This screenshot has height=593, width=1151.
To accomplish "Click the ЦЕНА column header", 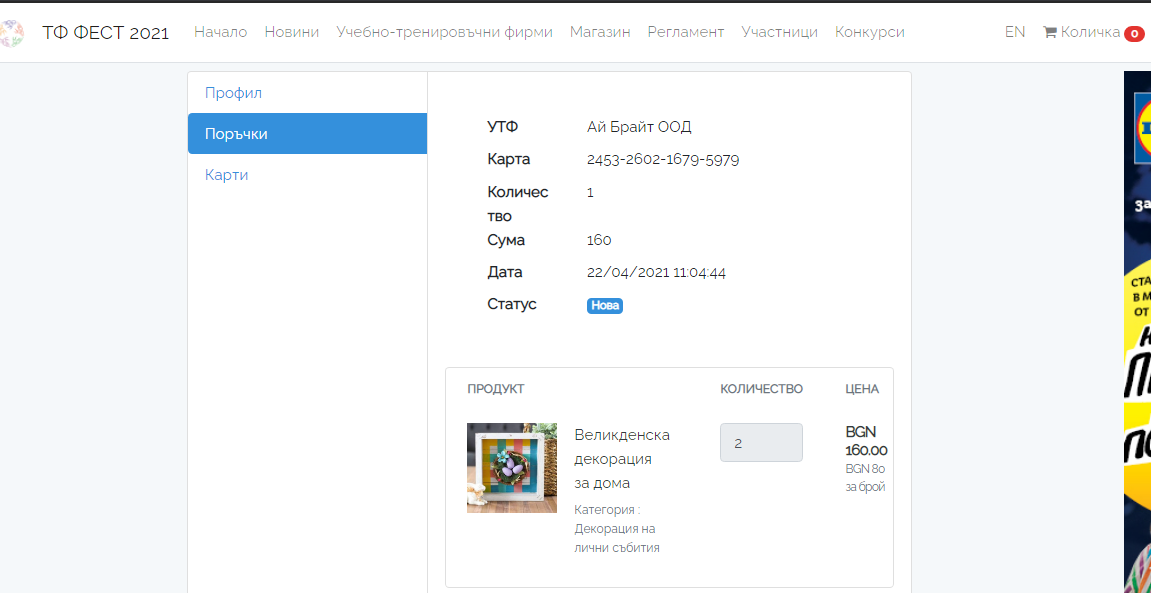I will click(x=862, y=389).
